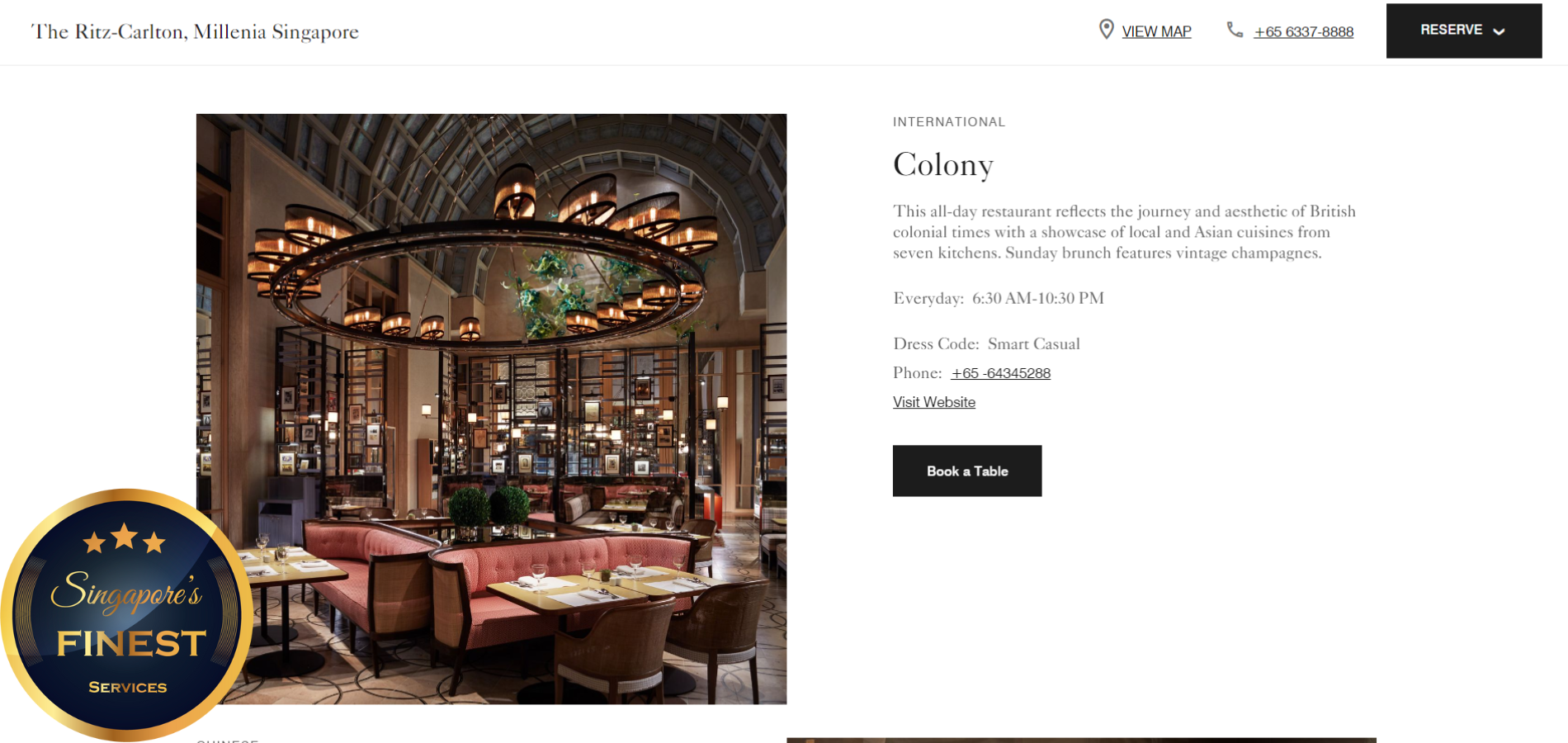Click the map pin icon
1568x743 pixels.
click(x=1106, y=30)
